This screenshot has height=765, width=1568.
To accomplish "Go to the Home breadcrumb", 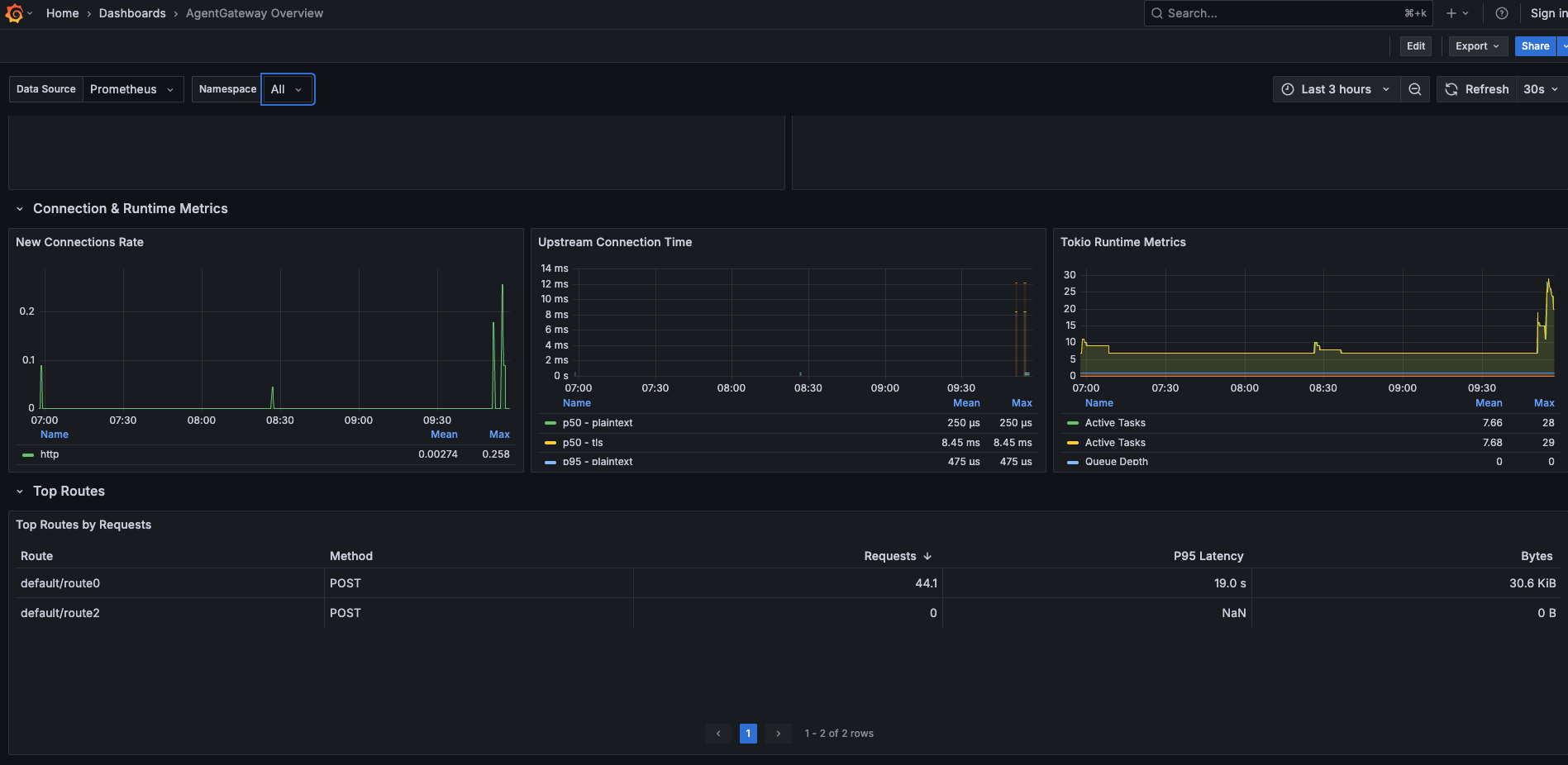I will pos(63,13).
